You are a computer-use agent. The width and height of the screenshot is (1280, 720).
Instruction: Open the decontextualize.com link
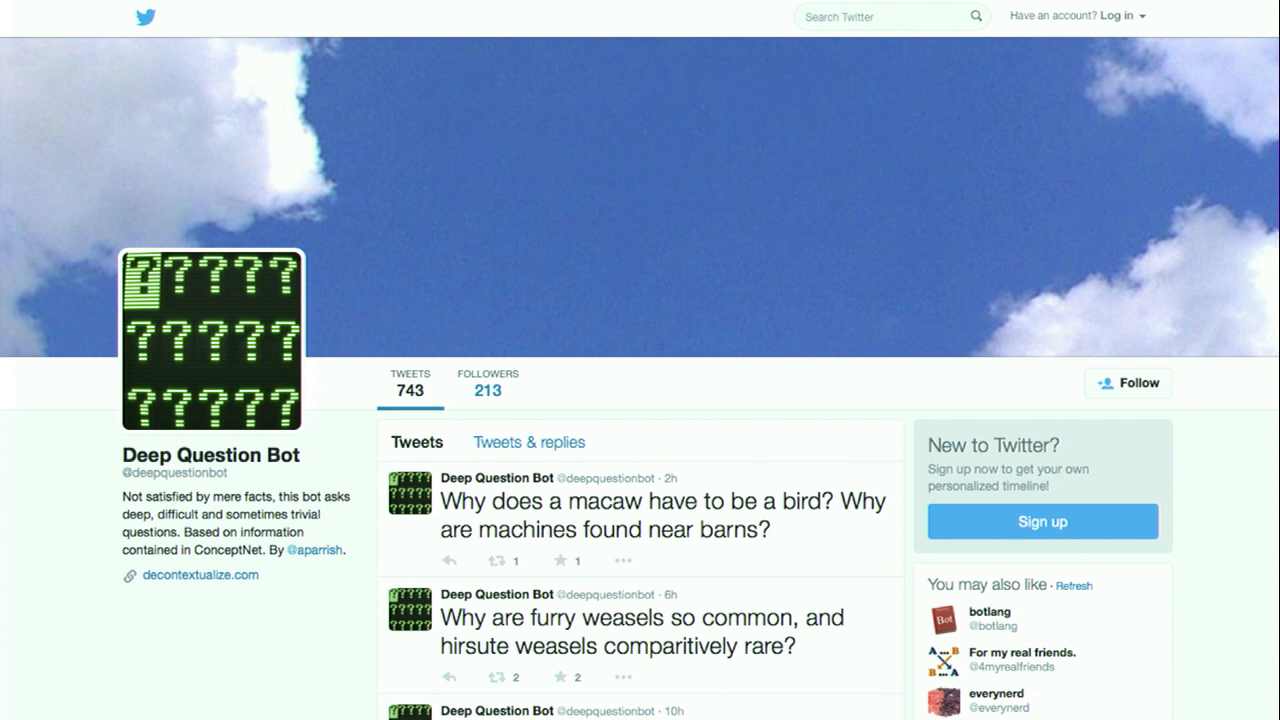(x=201, y=575)
